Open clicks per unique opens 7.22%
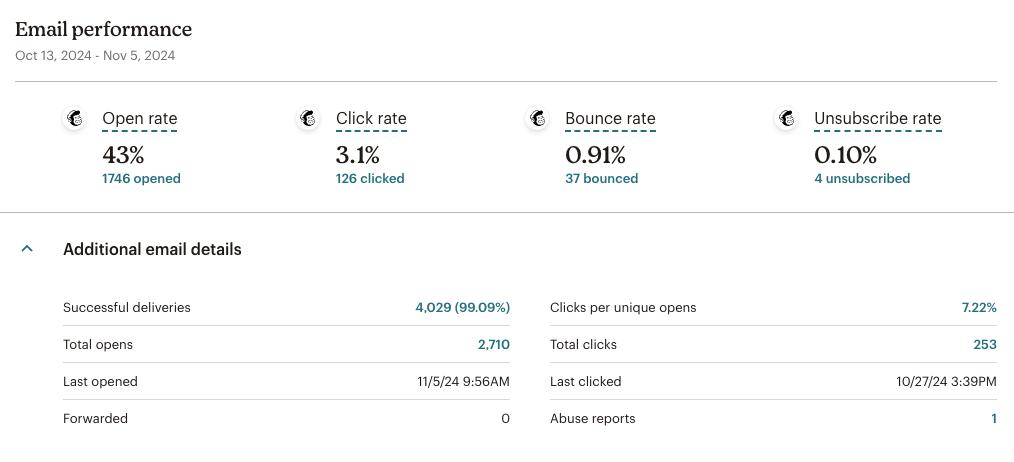1014x462 pixels. [x=978, y=307]
